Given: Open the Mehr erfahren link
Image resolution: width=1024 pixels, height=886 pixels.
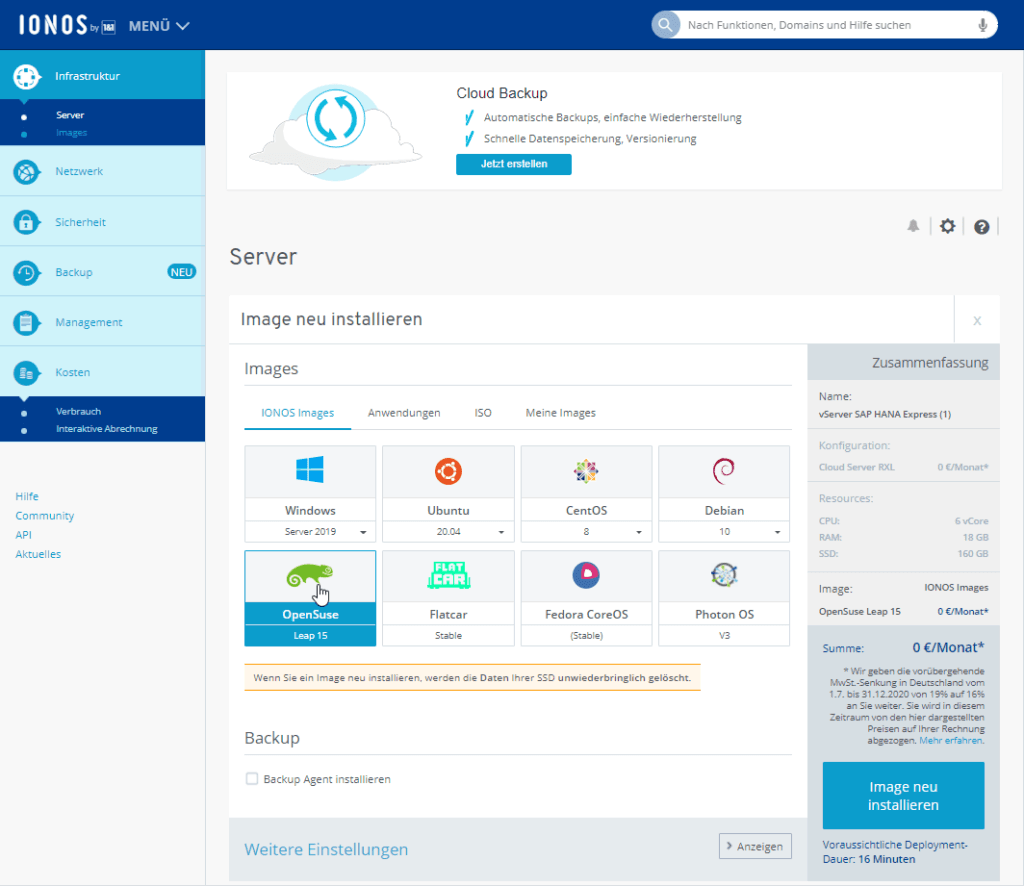Looking at the screenshot, I should click(x=951, y=740).
